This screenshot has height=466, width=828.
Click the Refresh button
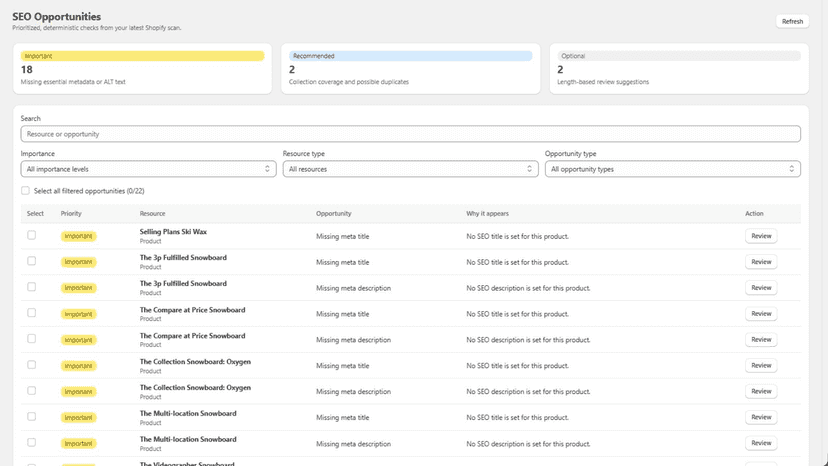[x=792, y=22]
